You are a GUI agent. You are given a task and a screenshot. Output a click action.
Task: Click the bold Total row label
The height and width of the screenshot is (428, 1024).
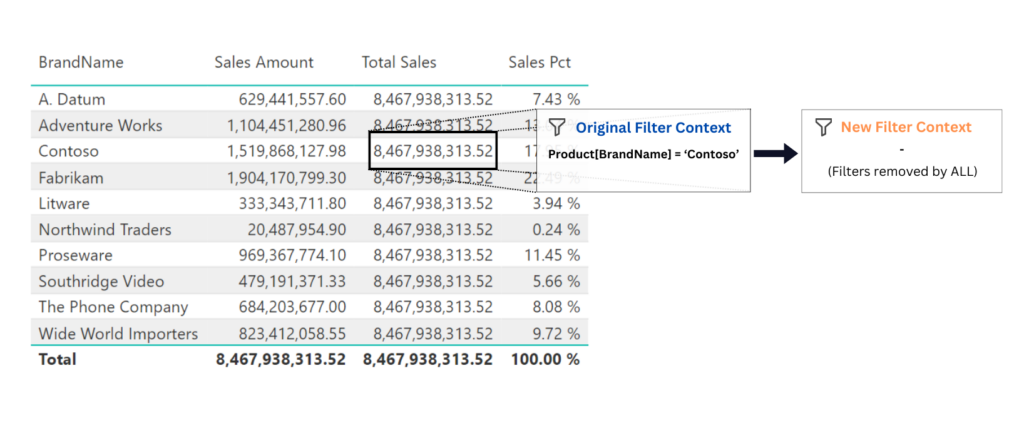tap(57, 359)
